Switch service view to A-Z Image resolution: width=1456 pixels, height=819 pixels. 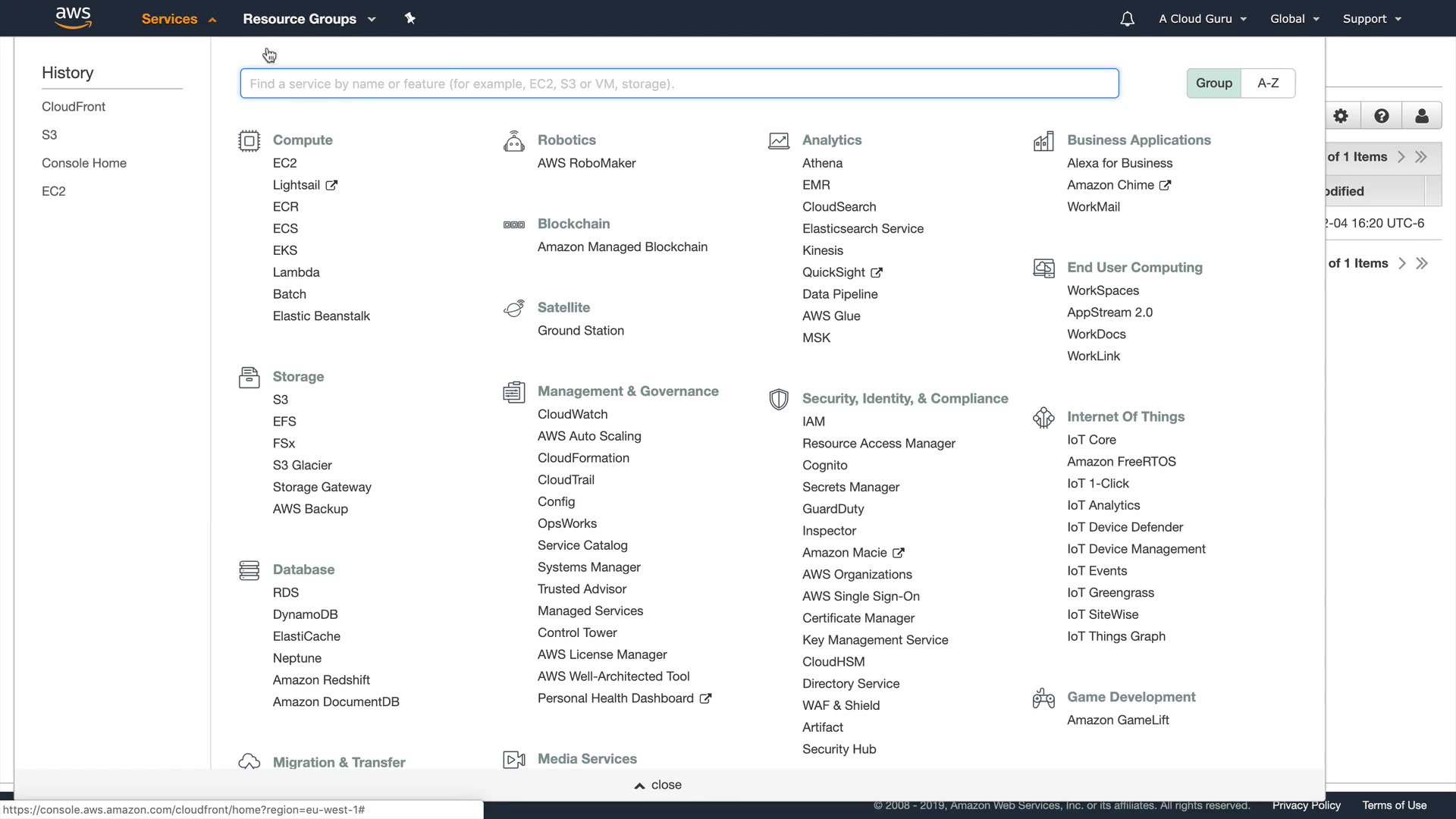pyautogui.click(x=1268, y=83)
